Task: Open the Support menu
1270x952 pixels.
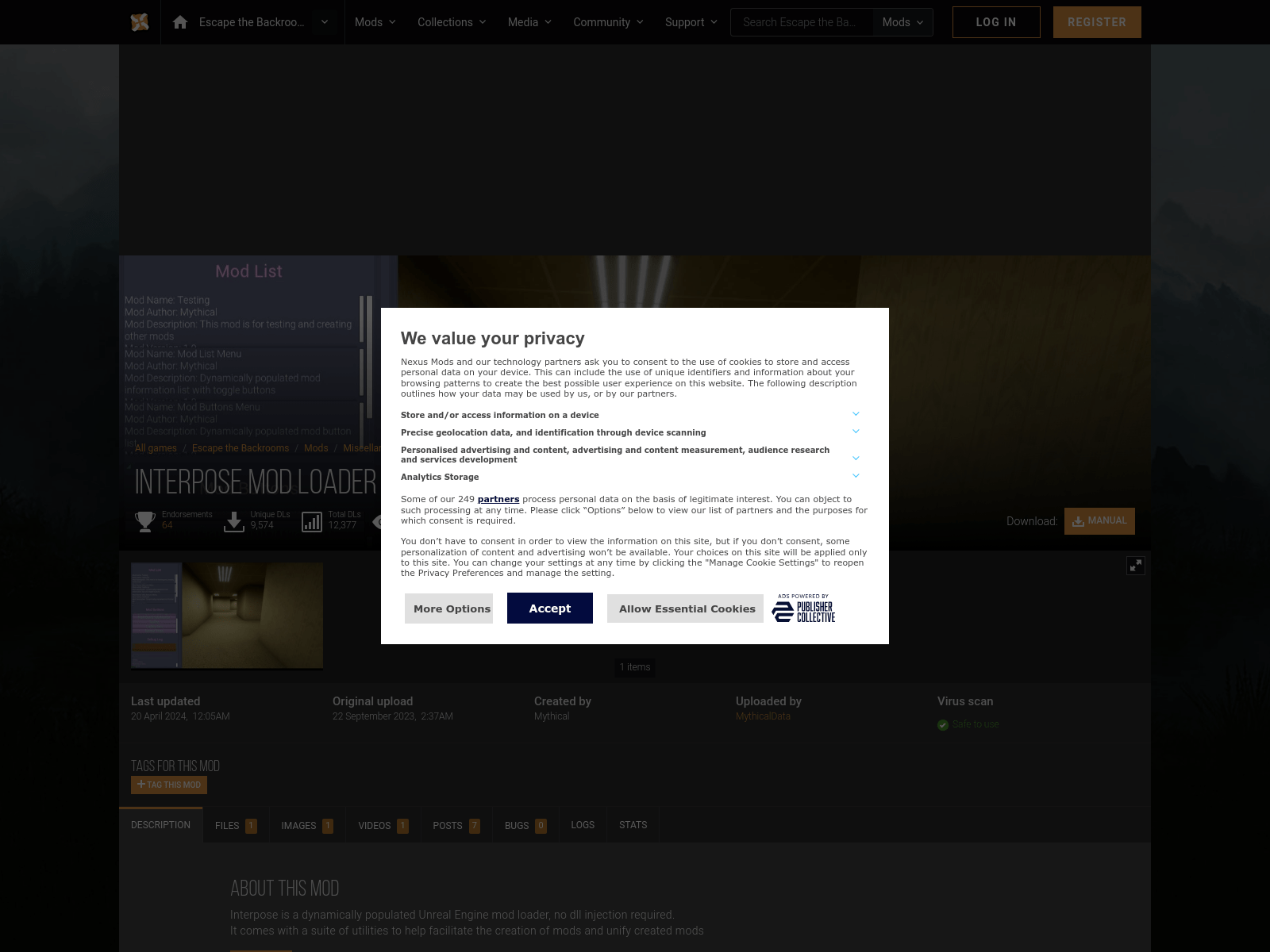Action: point(691,22)
